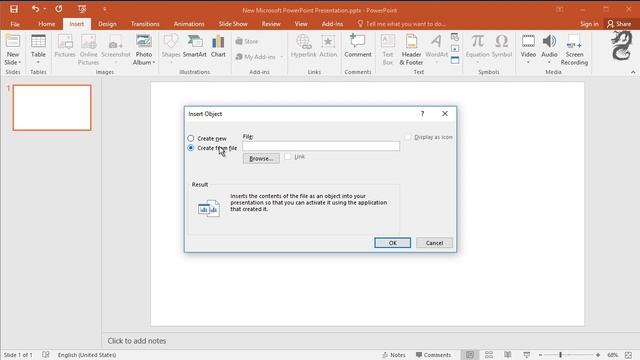Open the Transitions tab
Screen dimensions: 640x360
point(145,24)
